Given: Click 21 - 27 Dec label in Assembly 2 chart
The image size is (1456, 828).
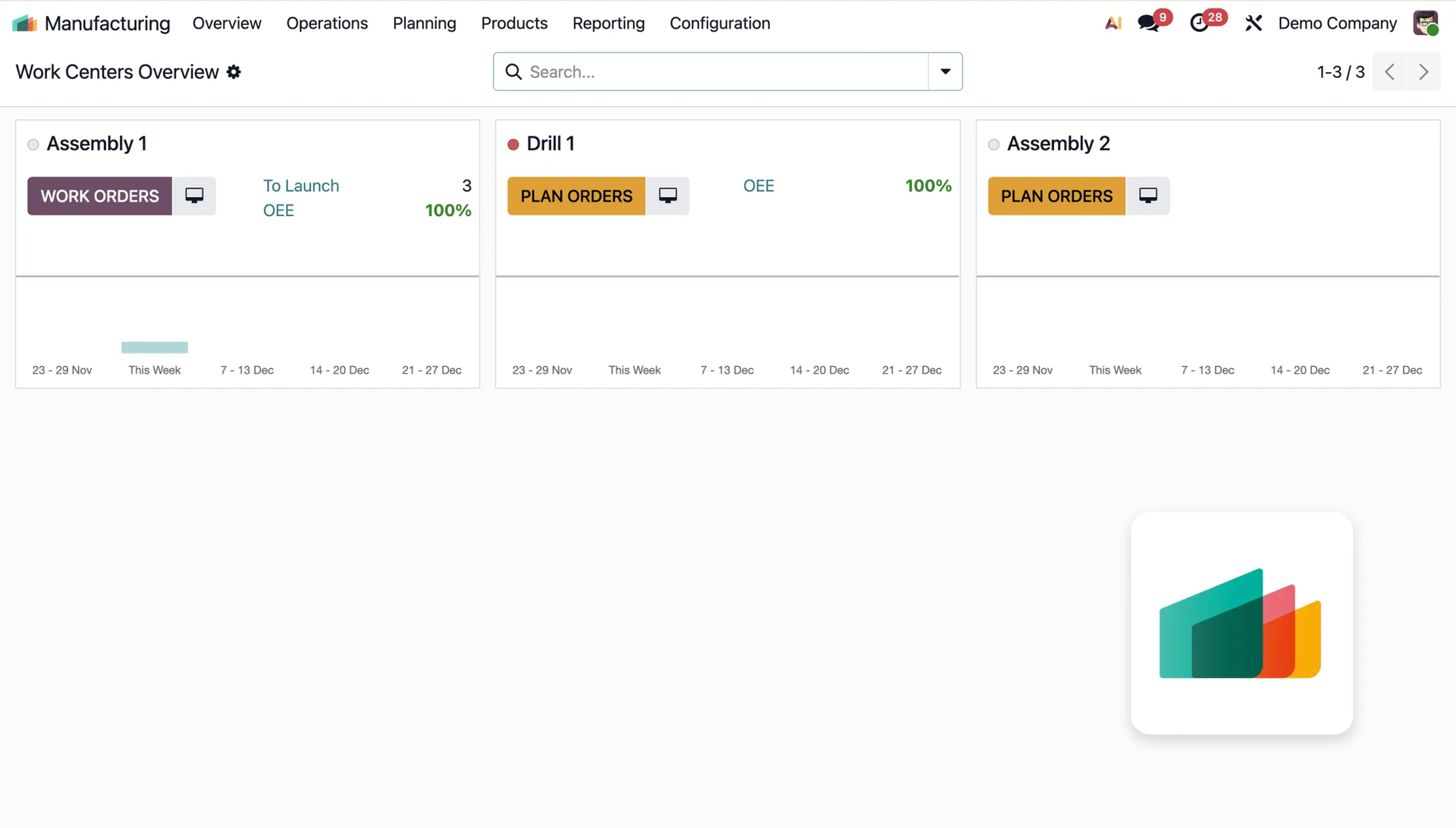Looking at the screenshot, I should click(1392, 370).
